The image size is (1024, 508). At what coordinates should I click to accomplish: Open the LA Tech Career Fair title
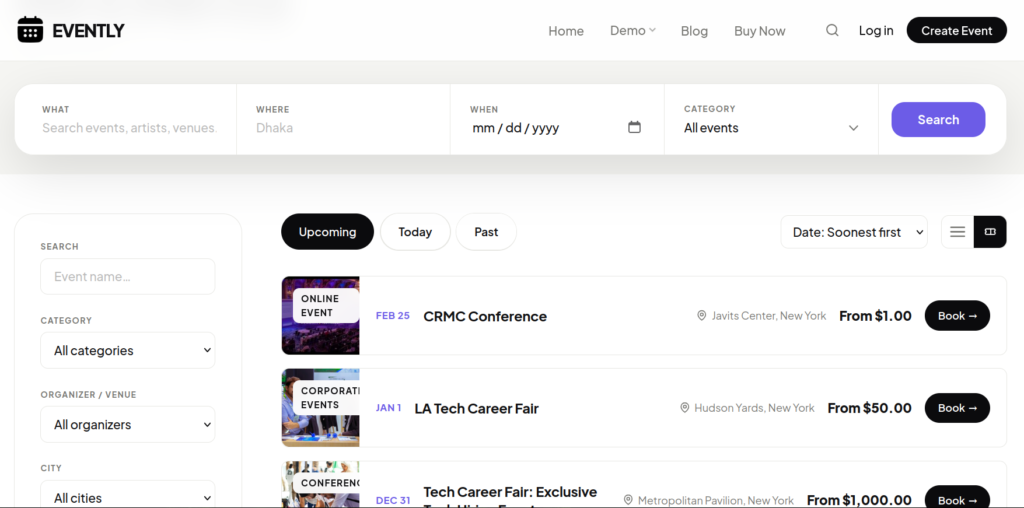(x=477, y=409)
